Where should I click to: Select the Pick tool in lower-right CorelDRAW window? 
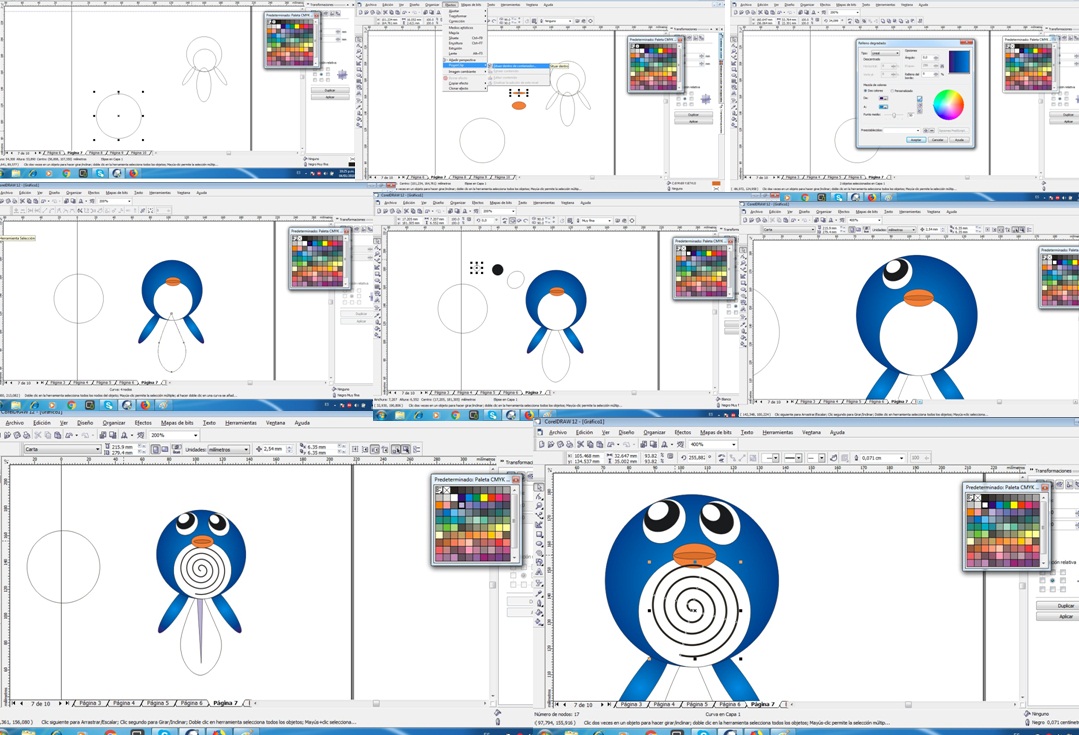coord(540,487)
